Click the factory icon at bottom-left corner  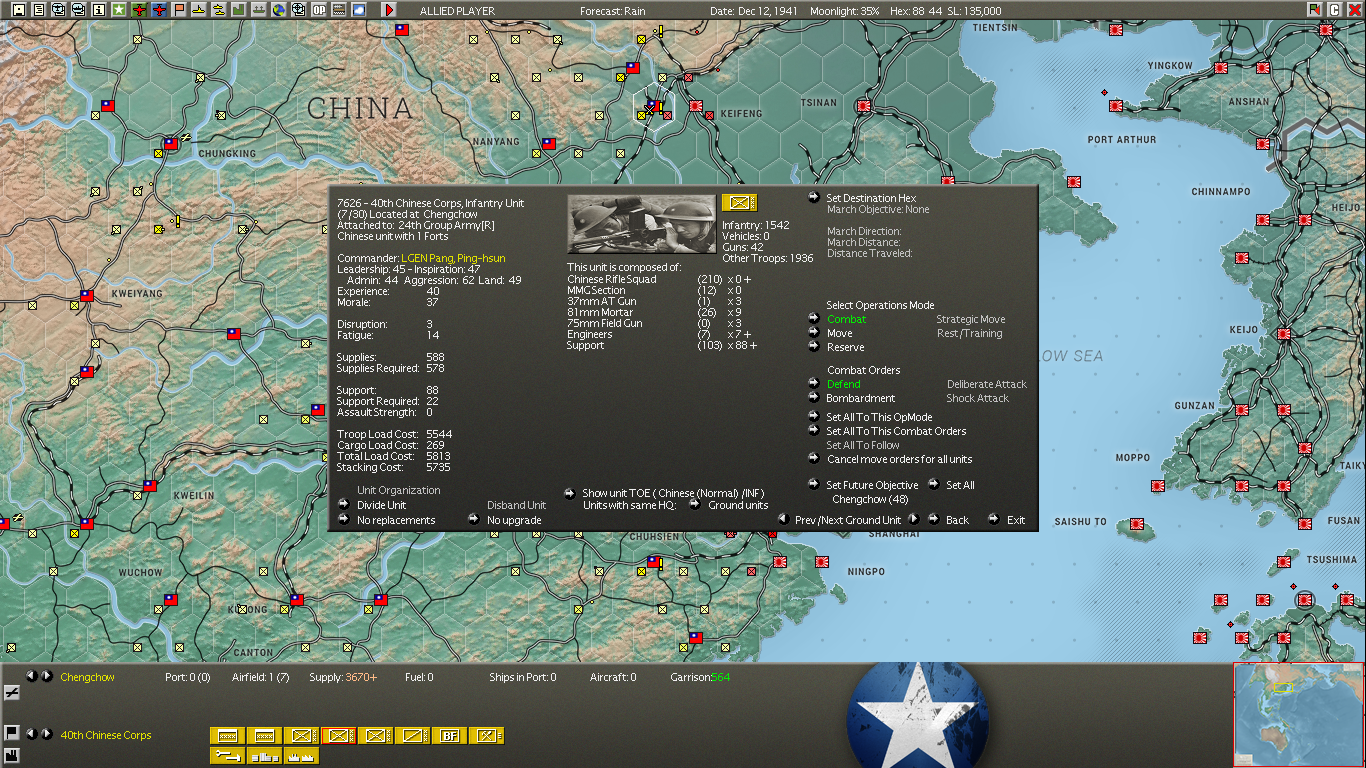(12, 754)
